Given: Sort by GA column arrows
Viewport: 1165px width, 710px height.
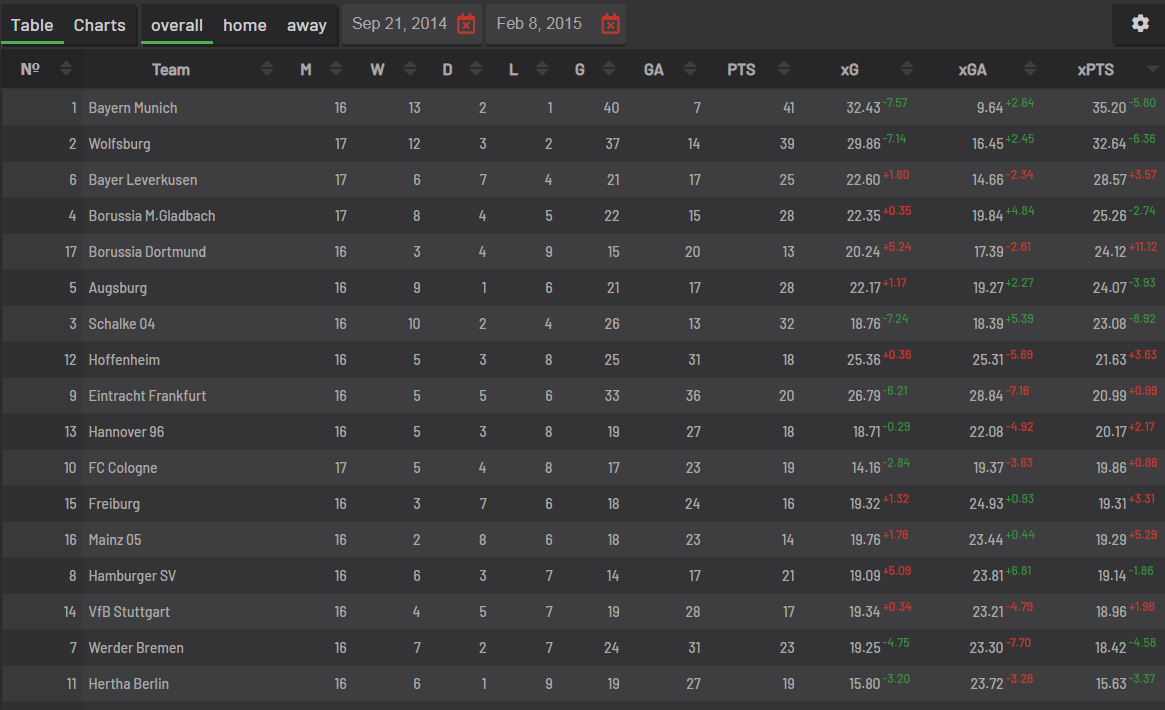Looking at the screenshot, I should (x=685, y=69).
